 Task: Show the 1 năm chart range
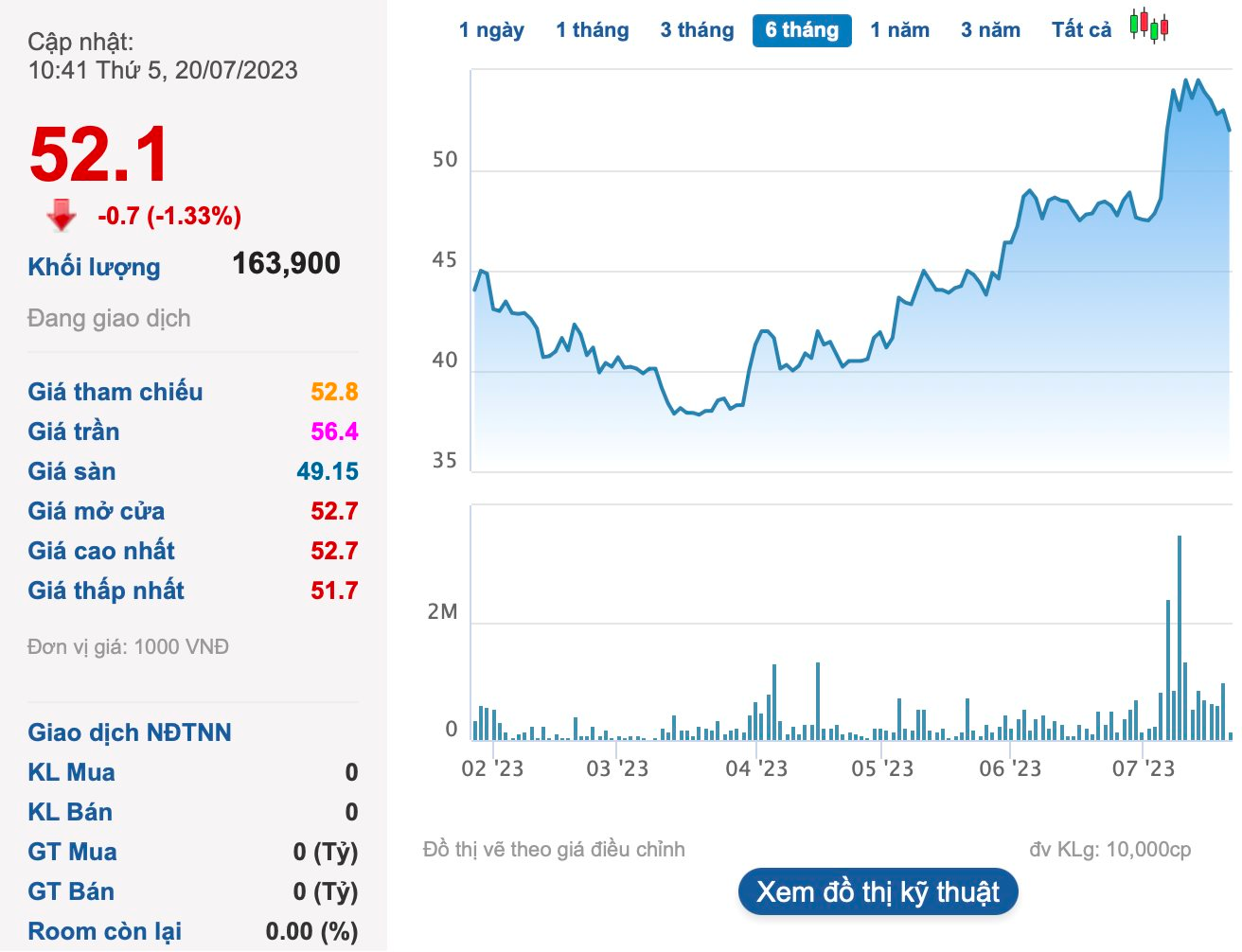[x=899, y=30]
